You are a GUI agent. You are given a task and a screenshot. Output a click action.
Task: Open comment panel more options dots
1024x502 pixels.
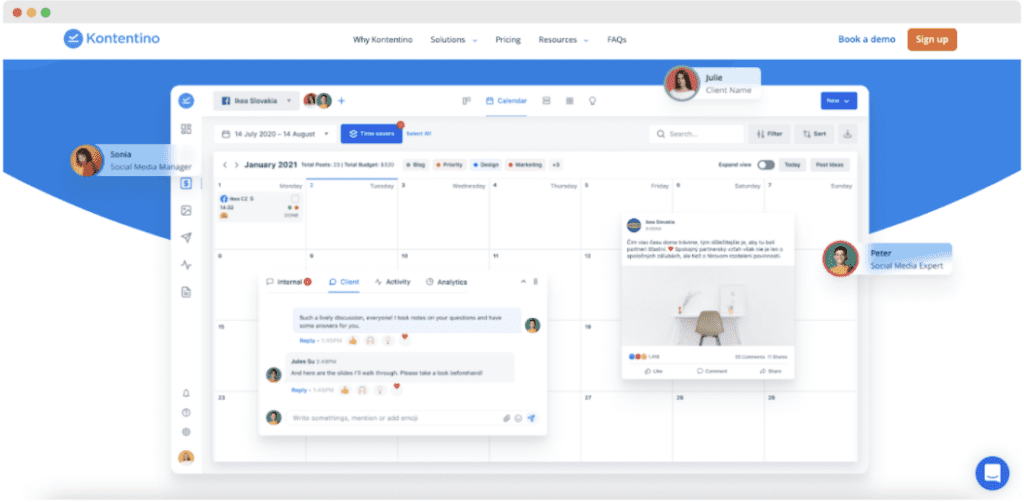(x=536, y=282)
